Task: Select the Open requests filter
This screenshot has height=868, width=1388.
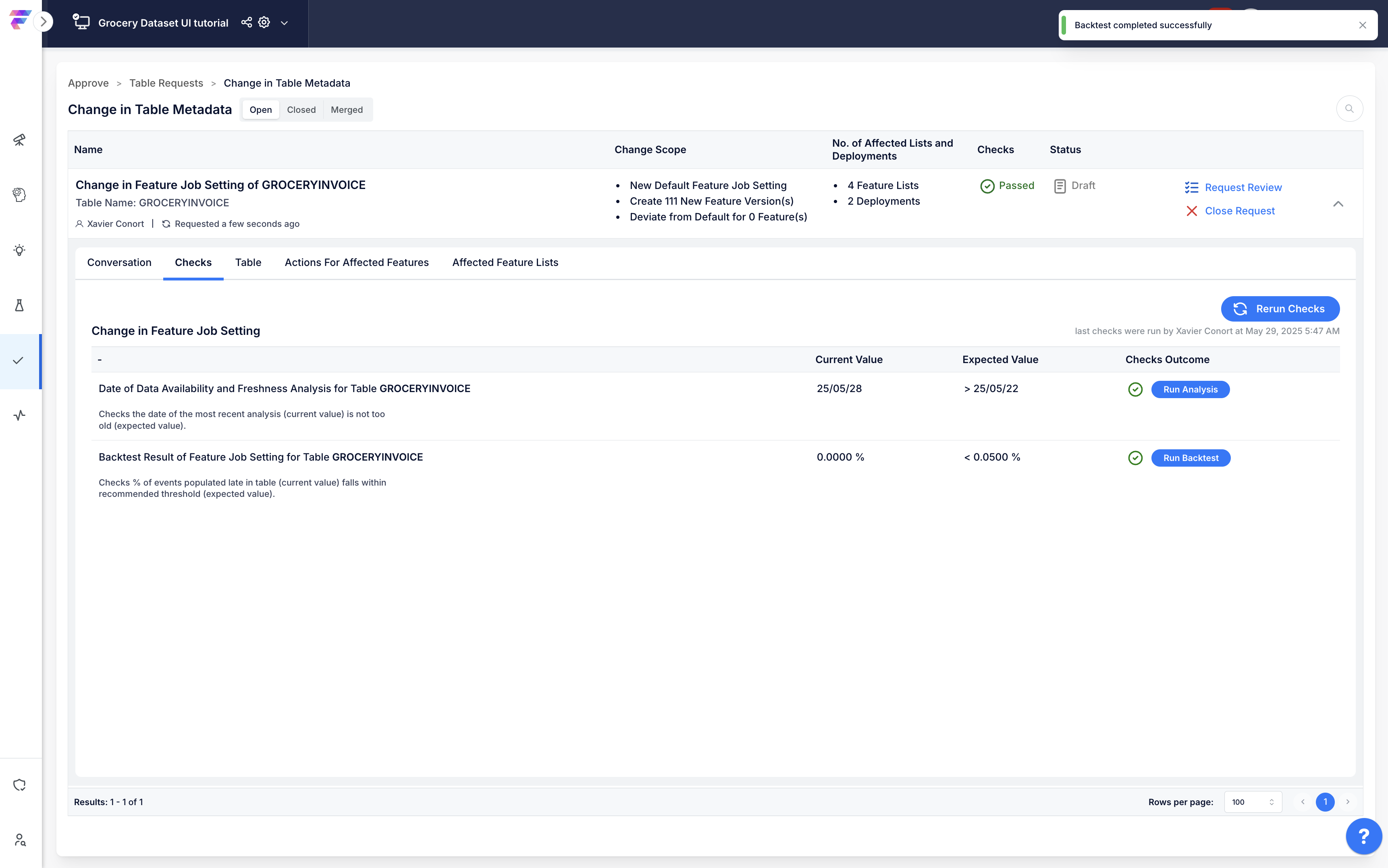Action: (261, 110)
